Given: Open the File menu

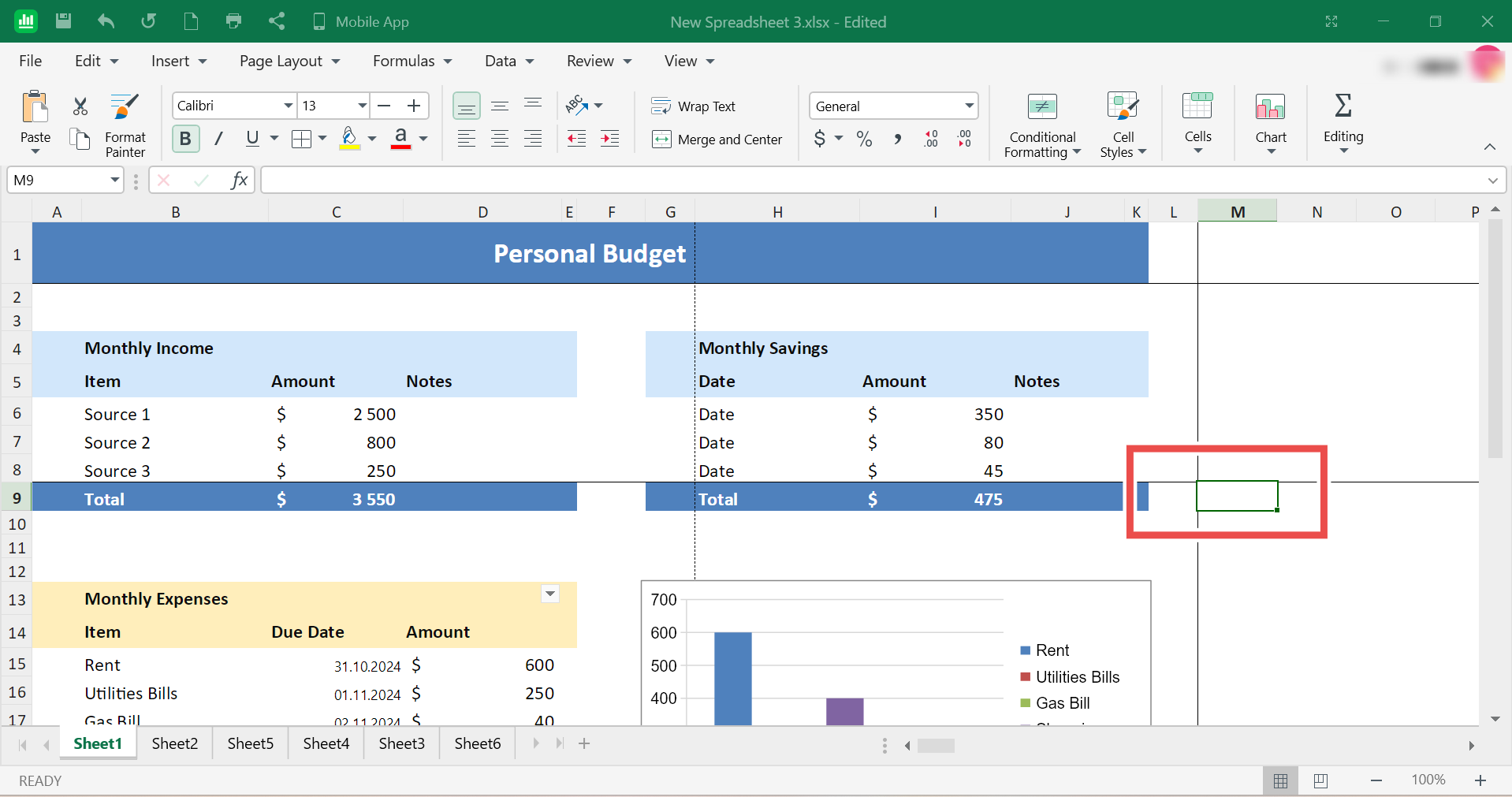Looking at the screenshot, I should [x=31, y=61].
